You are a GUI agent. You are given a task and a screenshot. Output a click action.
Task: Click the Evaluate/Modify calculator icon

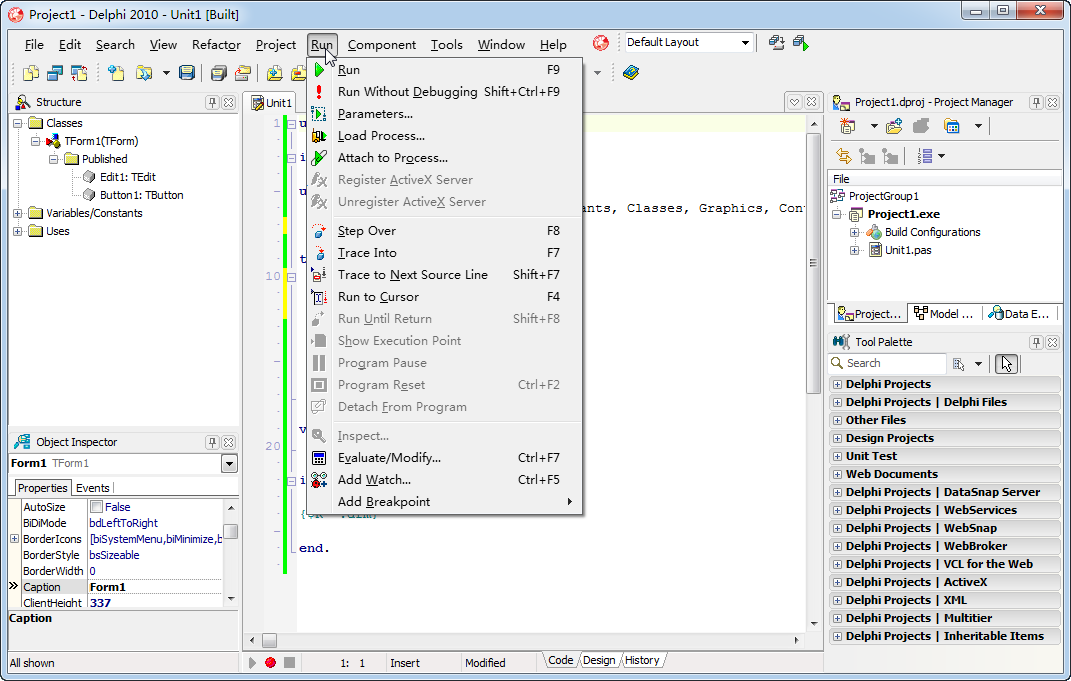319,458
